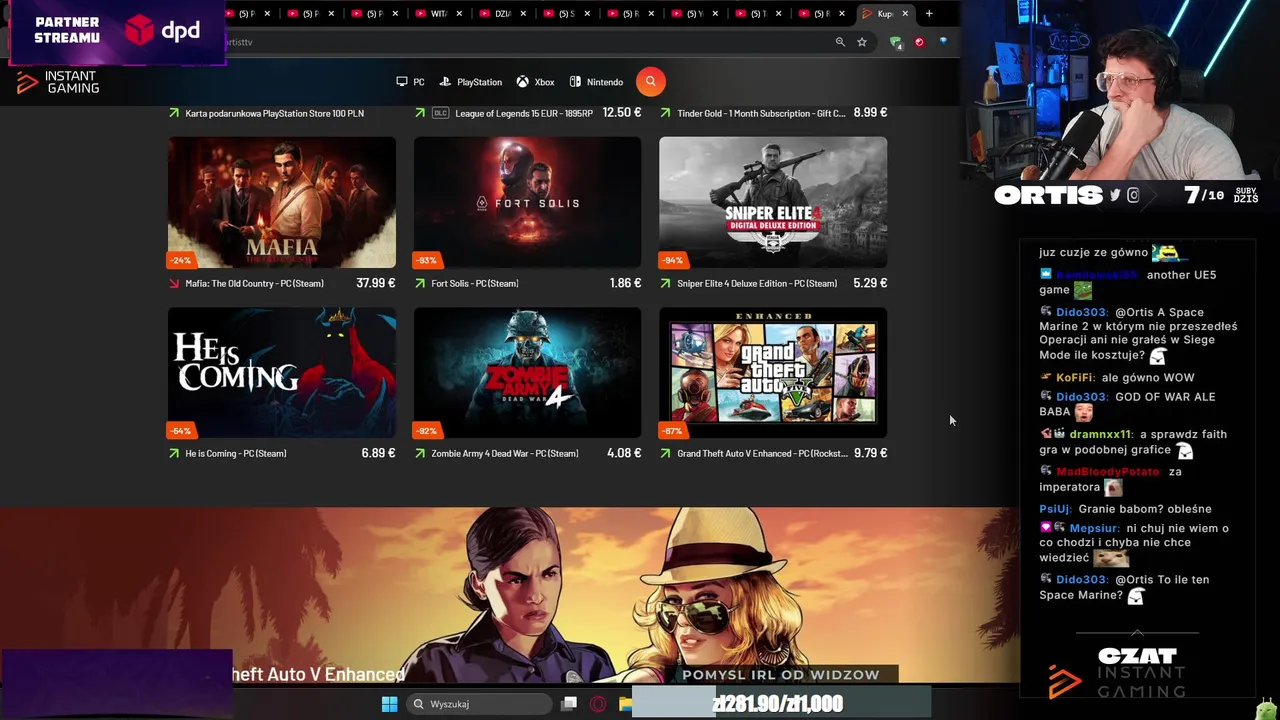The height and width of the screenshot is (720, 1280).
Task: Click the PC monitor icon in navigation
Action: (402, 82)
